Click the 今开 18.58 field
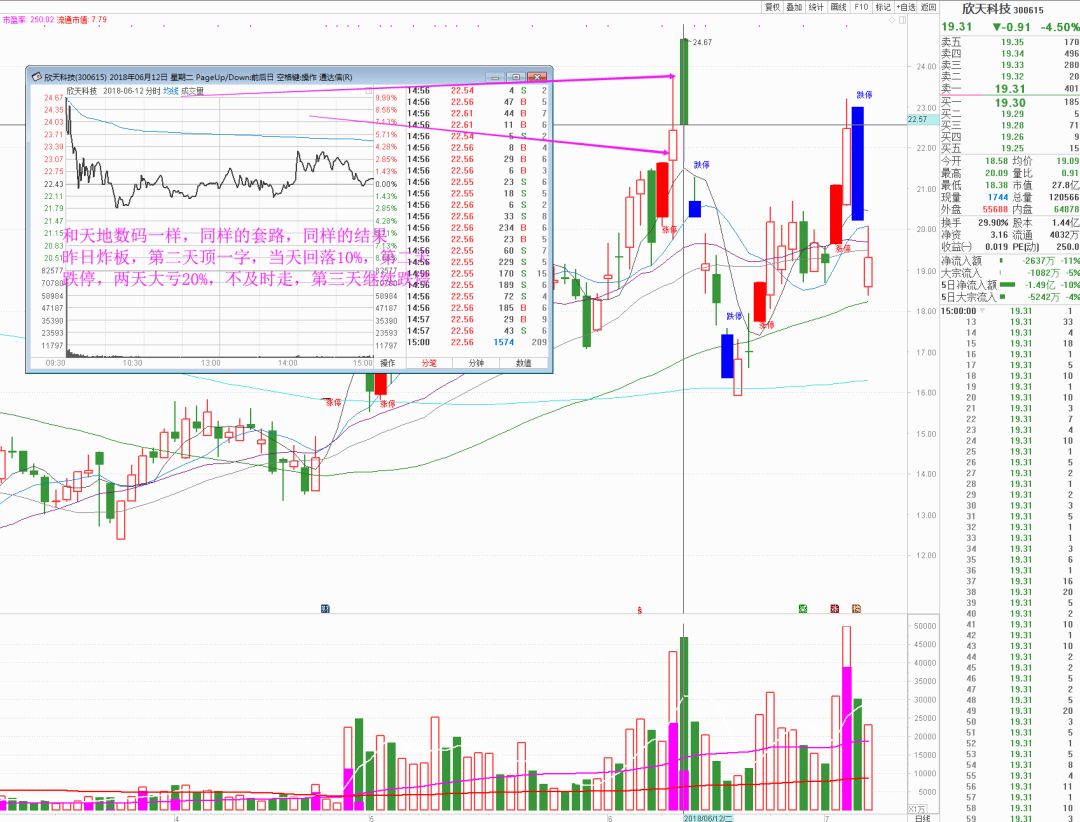The image size is (1080, 822). tap(976, 161)
